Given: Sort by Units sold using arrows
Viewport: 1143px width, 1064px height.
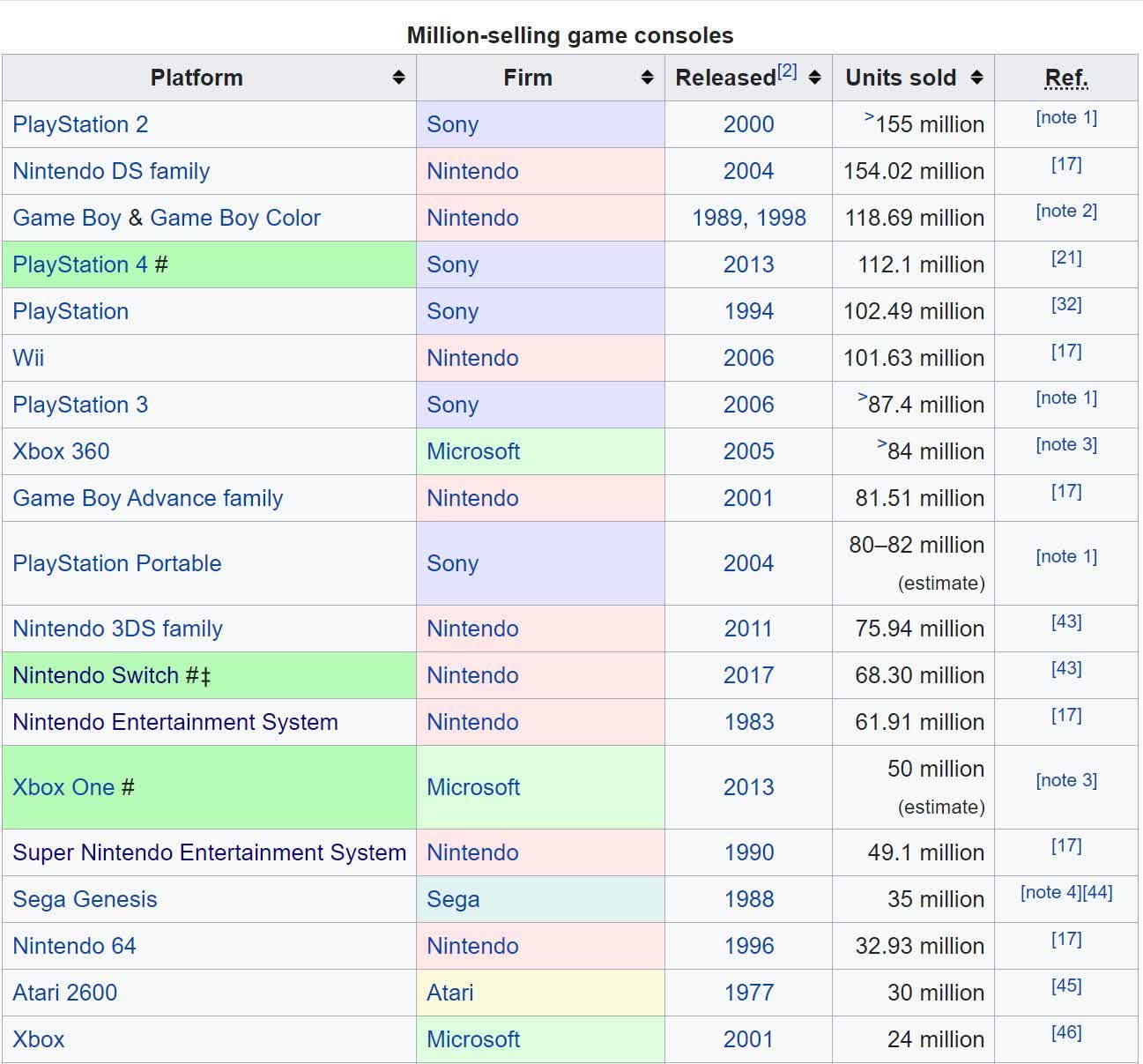Looking at the screenshot, I should (976, 78).
